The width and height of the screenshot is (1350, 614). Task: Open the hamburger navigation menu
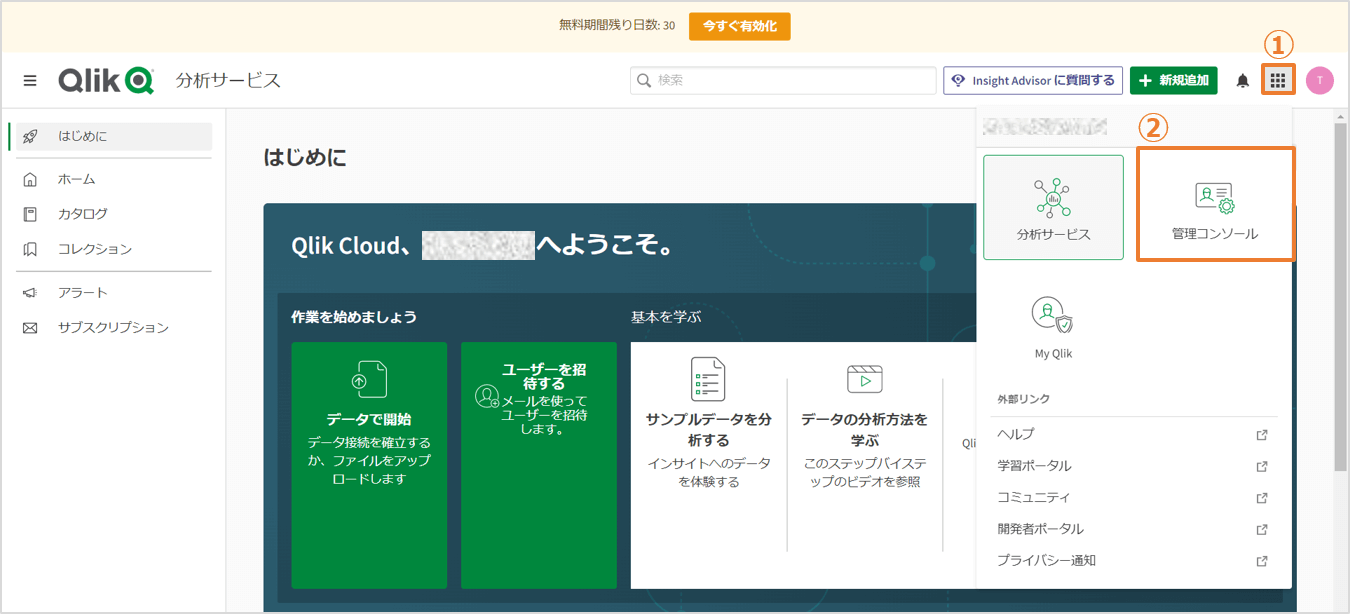30,81
